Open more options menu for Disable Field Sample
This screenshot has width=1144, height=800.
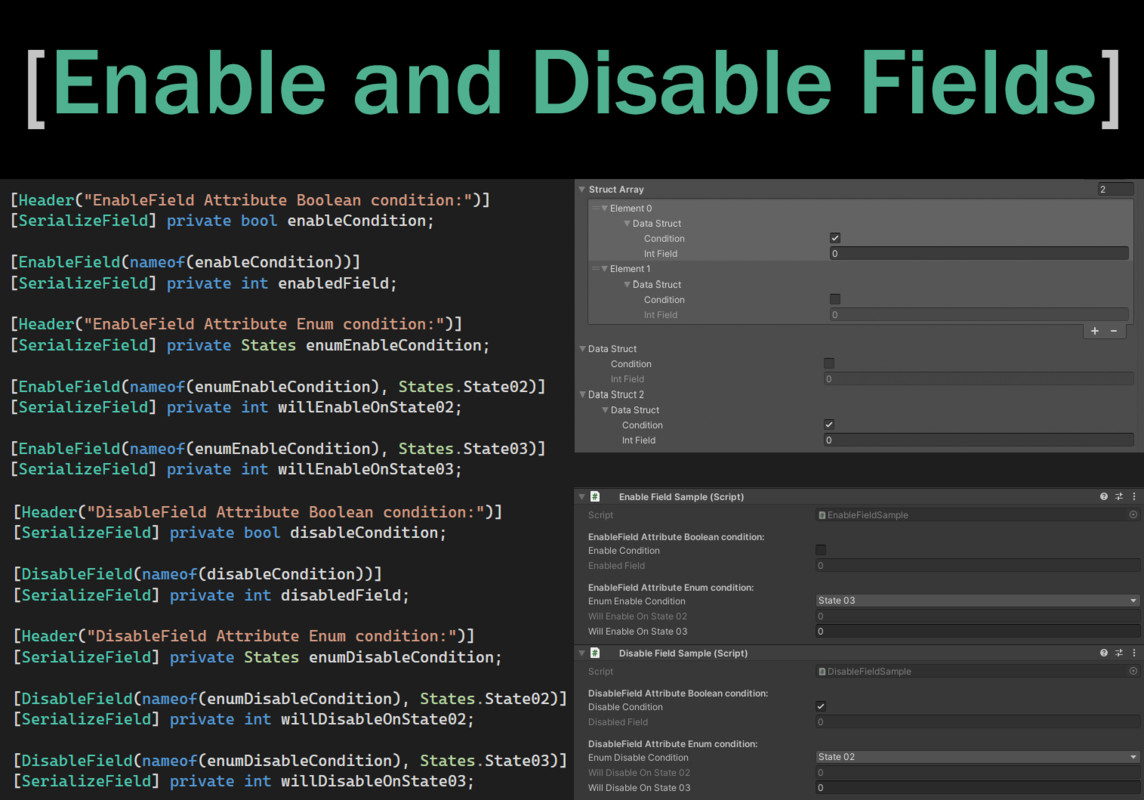tap(1134, 653)
